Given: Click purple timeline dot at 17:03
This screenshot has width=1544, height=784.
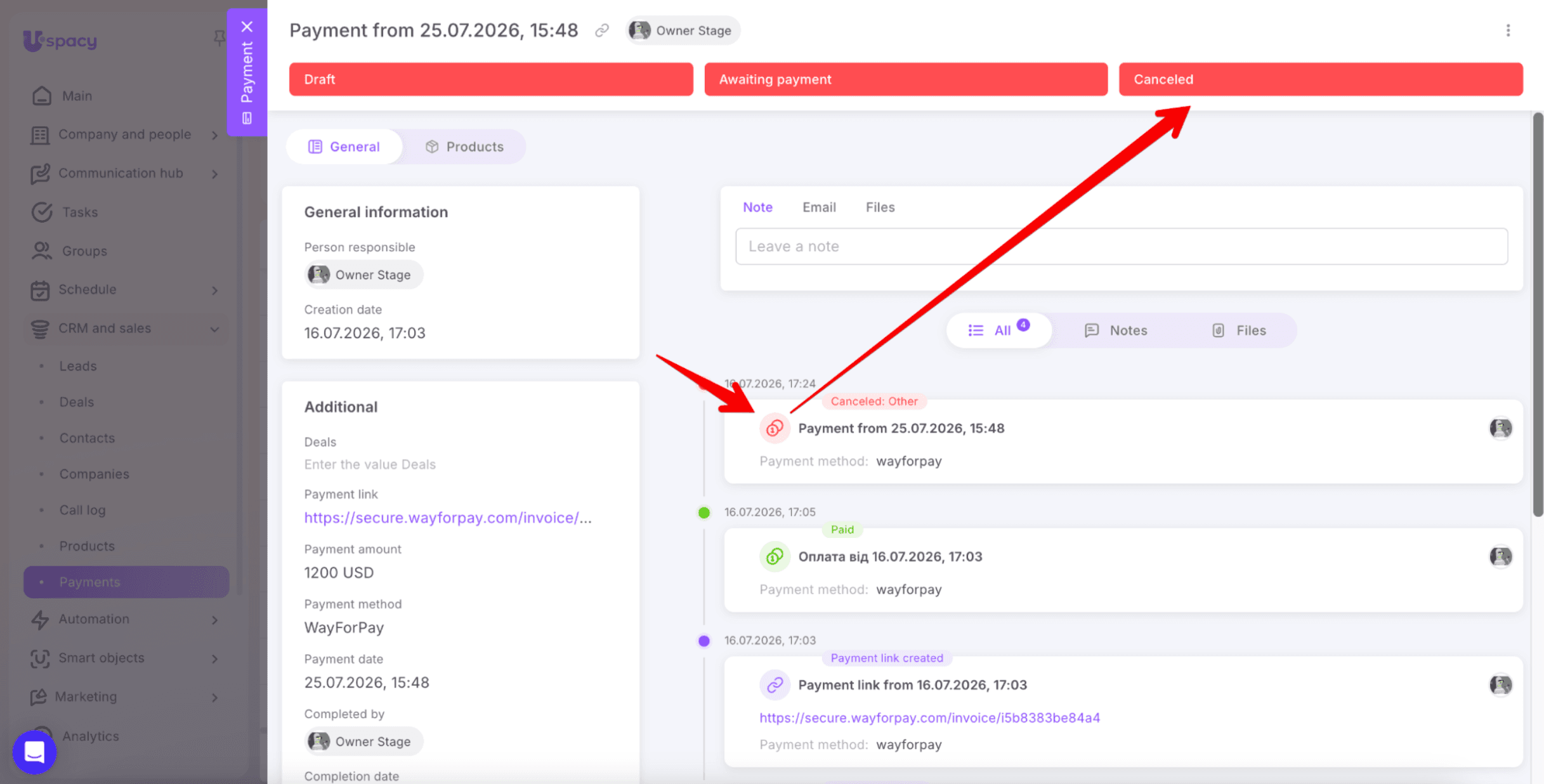Looking at the screenshot, I should (704, 641).
